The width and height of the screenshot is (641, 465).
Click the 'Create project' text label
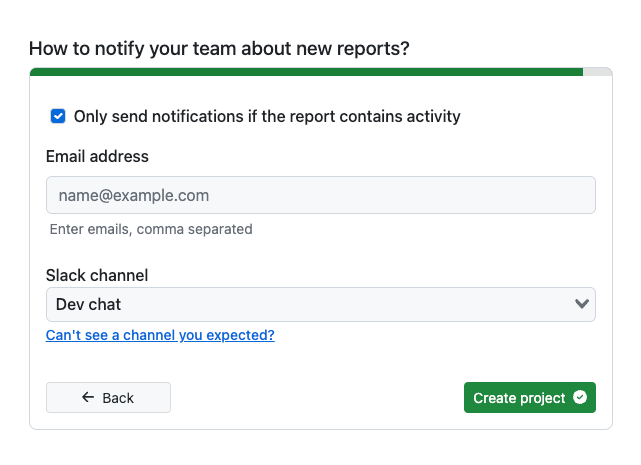tap(519, 398)
